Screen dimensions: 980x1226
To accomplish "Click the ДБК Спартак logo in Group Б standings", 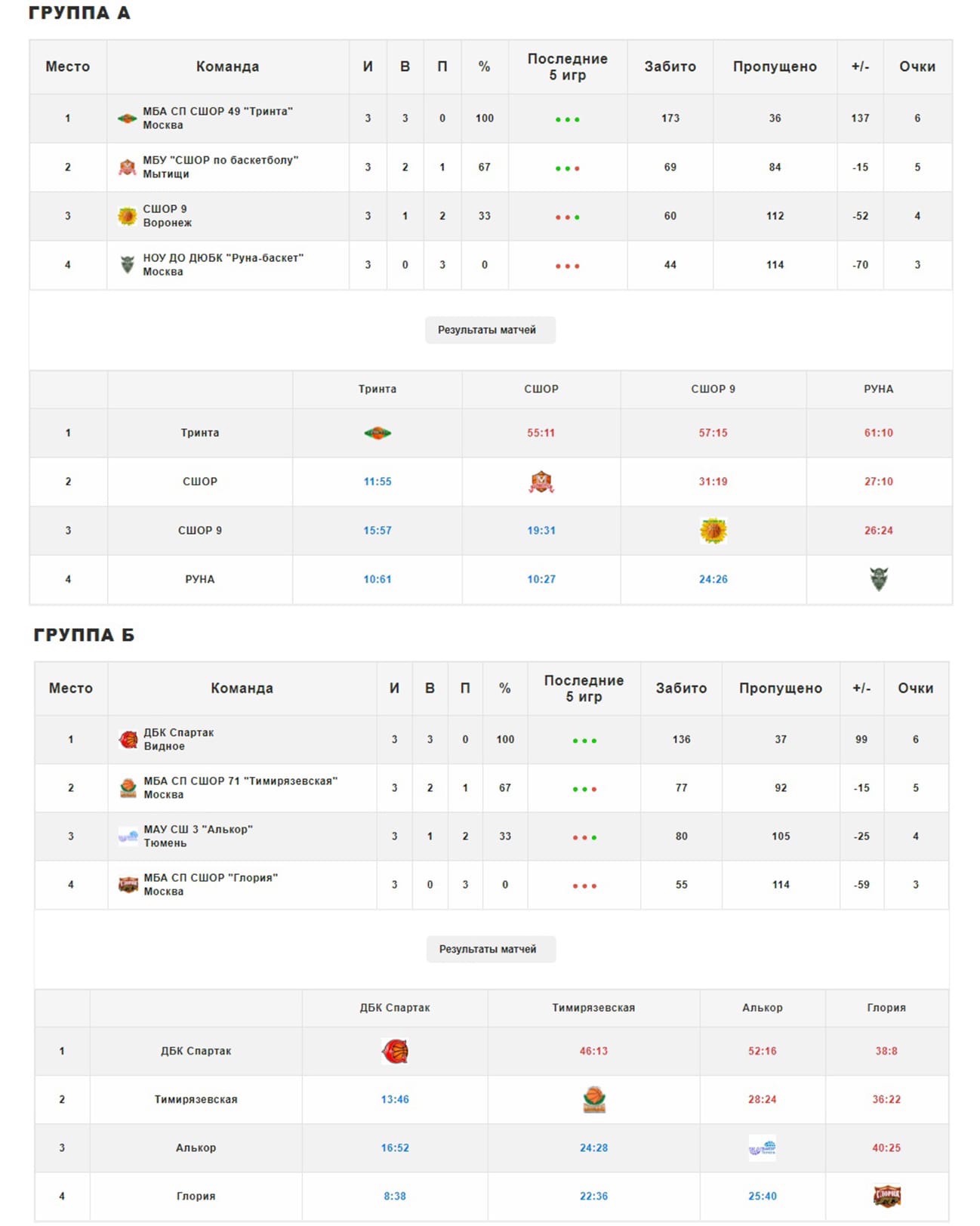I will click(x=128, y=740).
